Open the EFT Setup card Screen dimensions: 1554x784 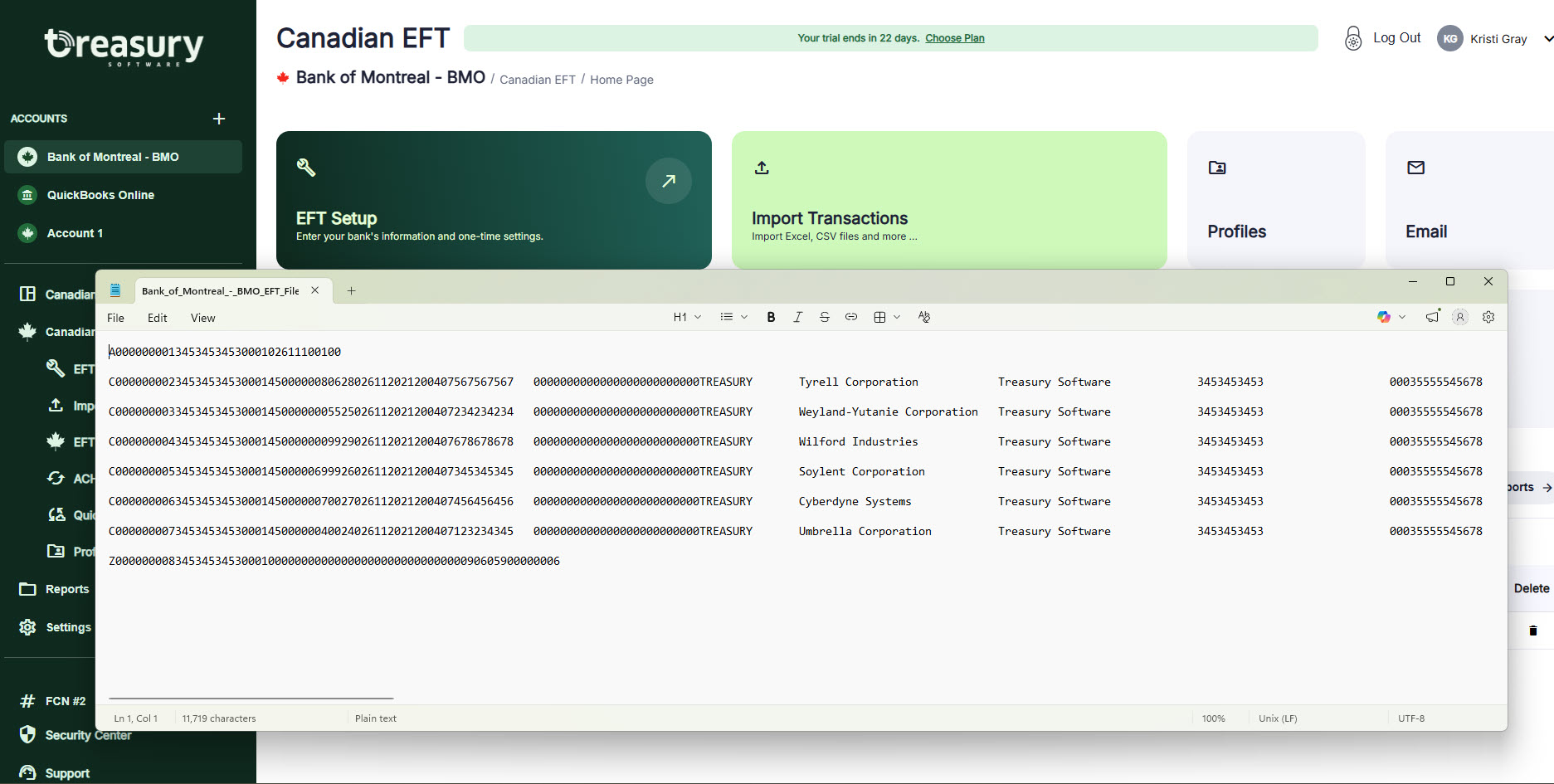[x=494, y=200]
